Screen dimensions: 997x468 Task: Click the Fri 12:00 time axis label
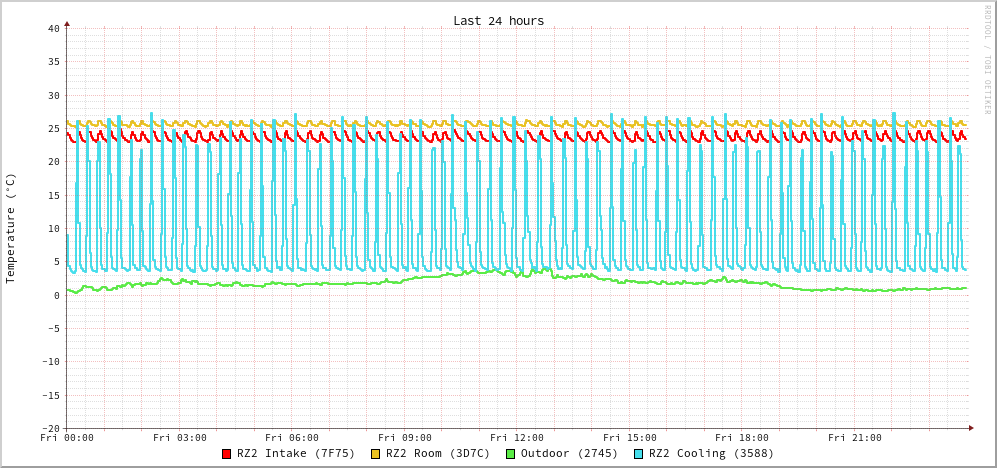pos(517,438)
